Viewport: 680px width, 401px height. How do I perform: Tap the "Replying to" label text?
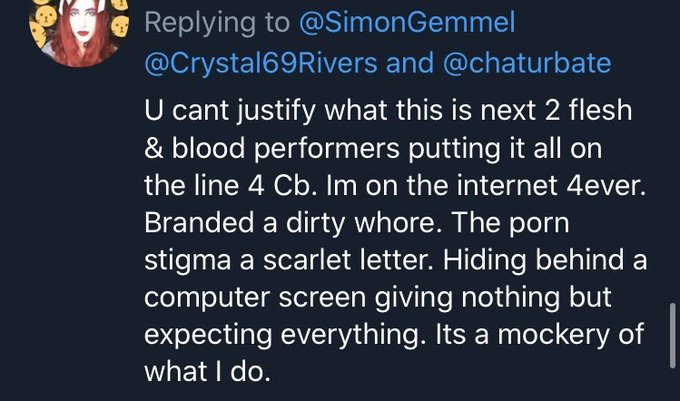tap(217, 23)
